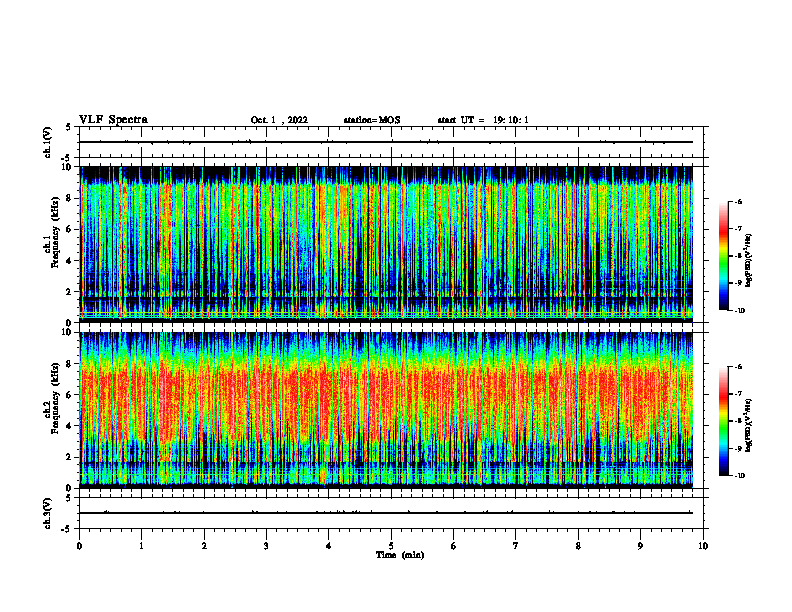This screenshot has width=792, height=612.
Task: Click the ch.1 panel '4' kHz tick label
Action: point(69,261)
